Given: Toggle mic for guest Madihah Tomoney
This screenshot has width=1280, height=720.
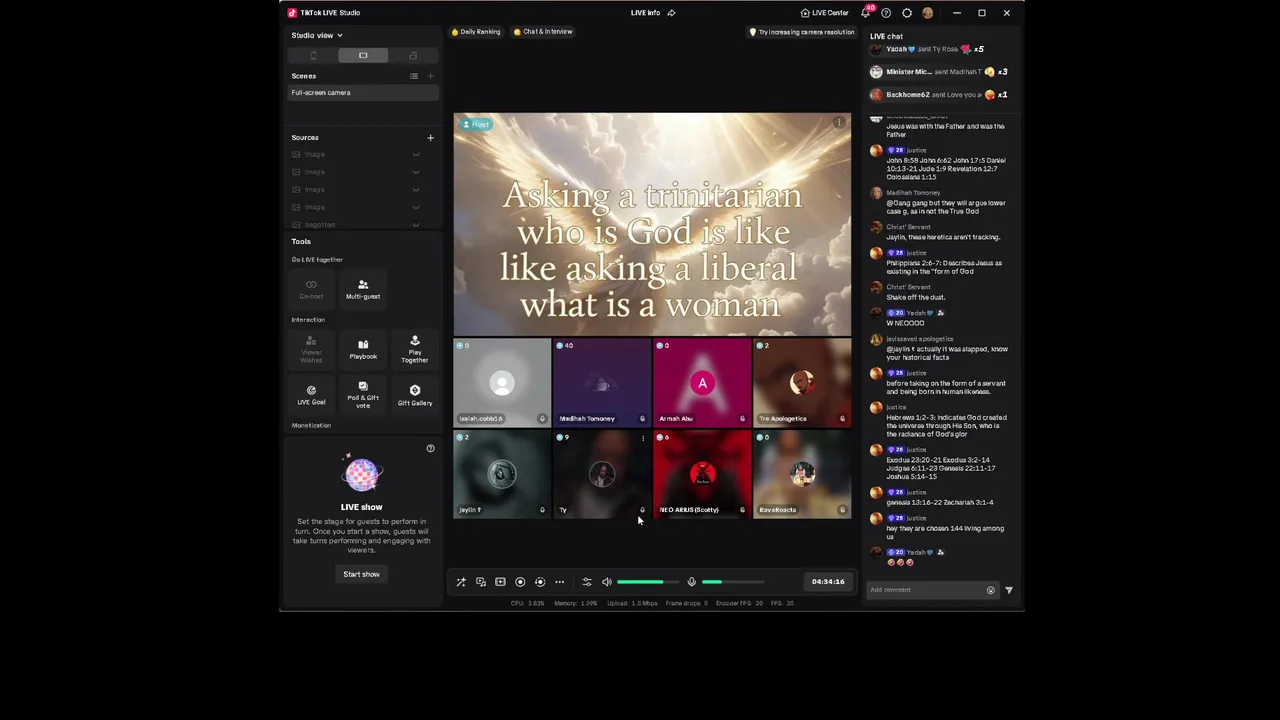Looking at the screenshot, I should tap(642, 419).
